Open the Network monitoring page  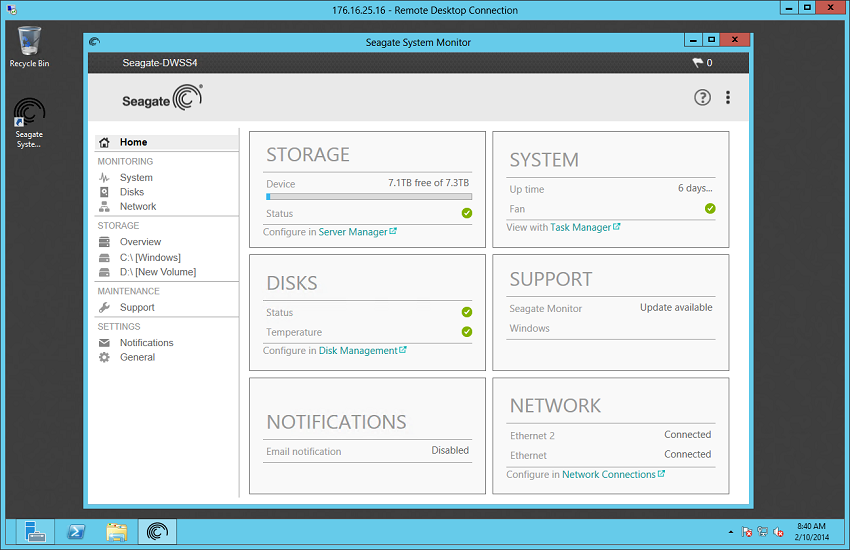[x=138, y=206]
